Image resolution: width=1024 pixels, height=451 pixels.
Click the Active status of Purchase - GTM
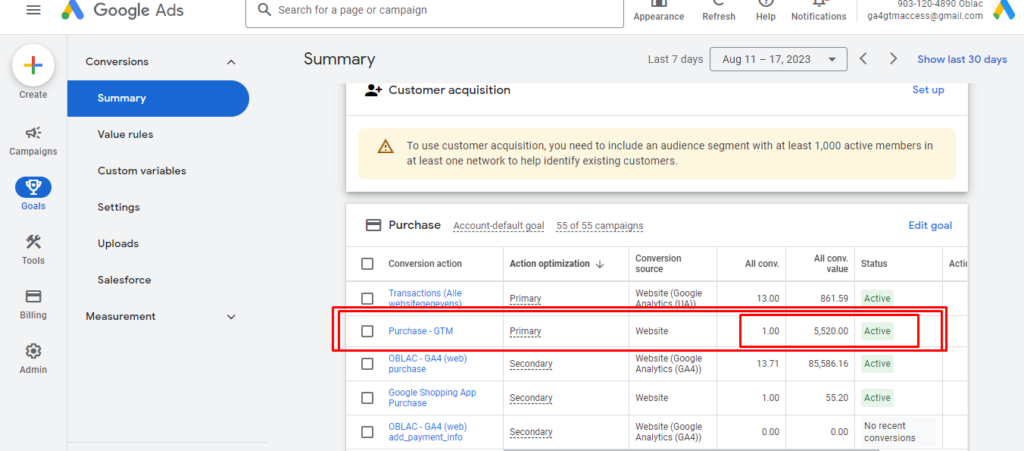click(x=877, y=331)
